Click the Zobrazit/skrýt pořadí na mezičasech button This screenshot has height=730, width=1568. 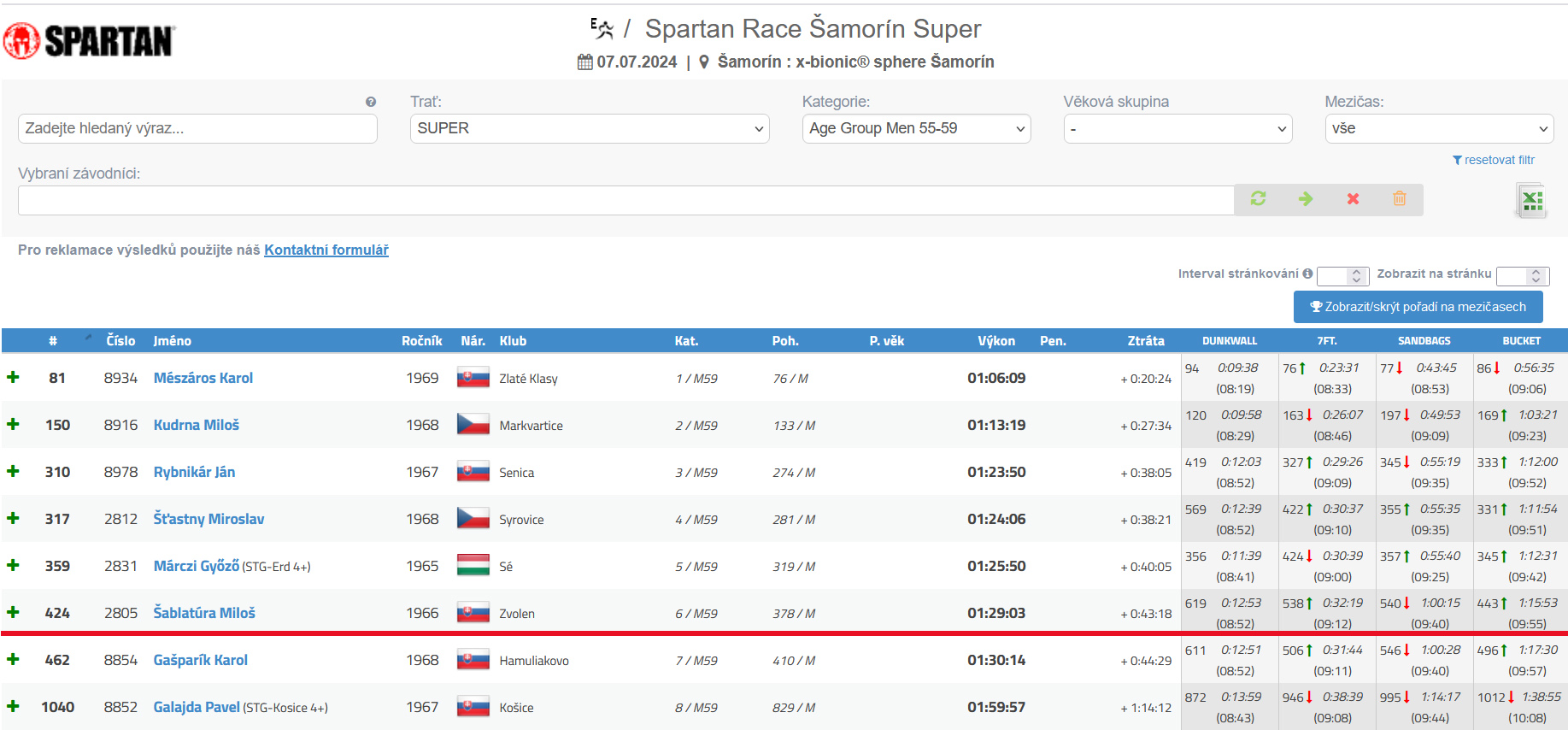click(x=1418, y=307)
